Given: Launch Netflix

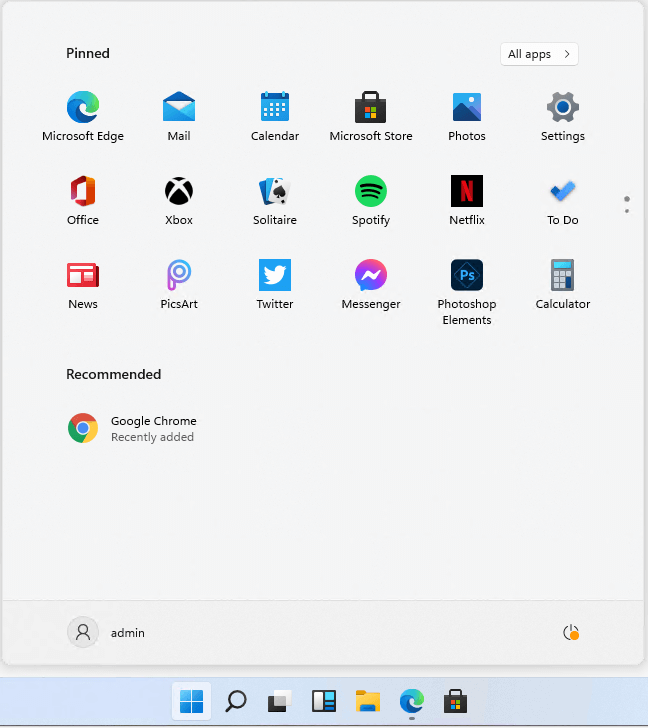Looking at the screenshot, I should click(x=467, y=200).
